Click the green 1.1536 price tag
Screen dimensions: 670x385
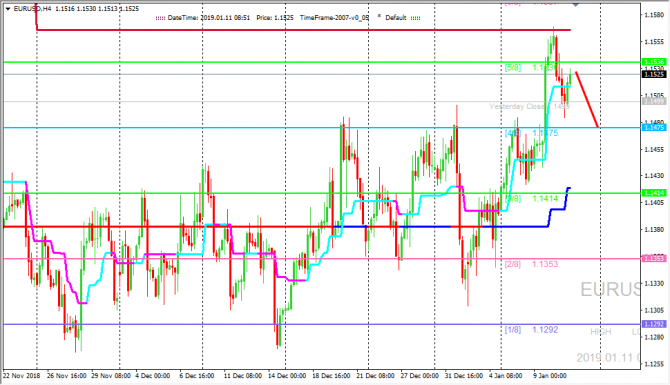pos(654,62)
